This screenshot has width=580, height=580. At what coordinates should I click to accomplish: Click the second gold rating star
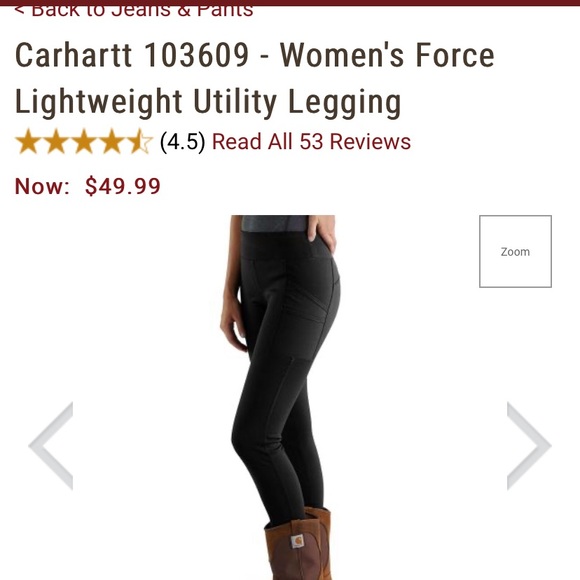pos(56,141)
